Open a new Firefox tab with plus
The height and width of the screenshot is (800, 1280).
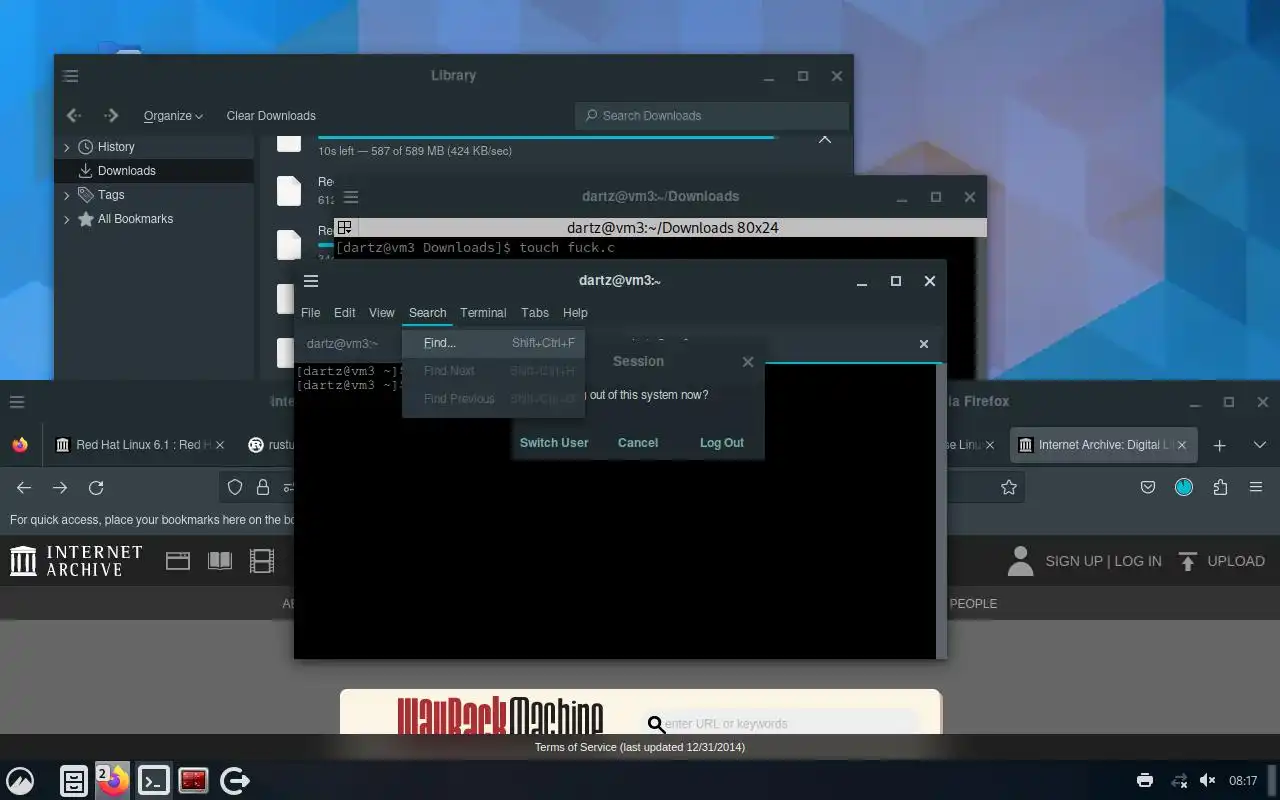(1219, 445)
